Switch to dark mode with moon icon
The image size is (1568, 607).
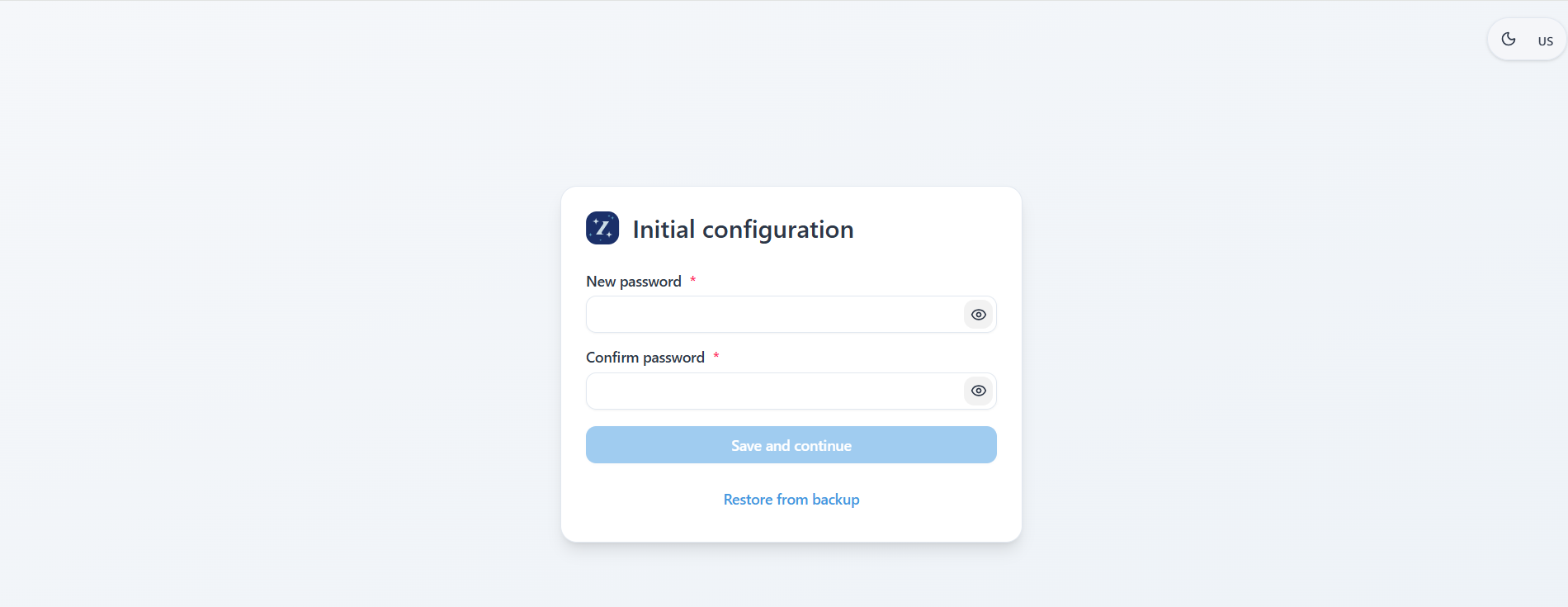pyautogui.click(x=1509, y=40)
